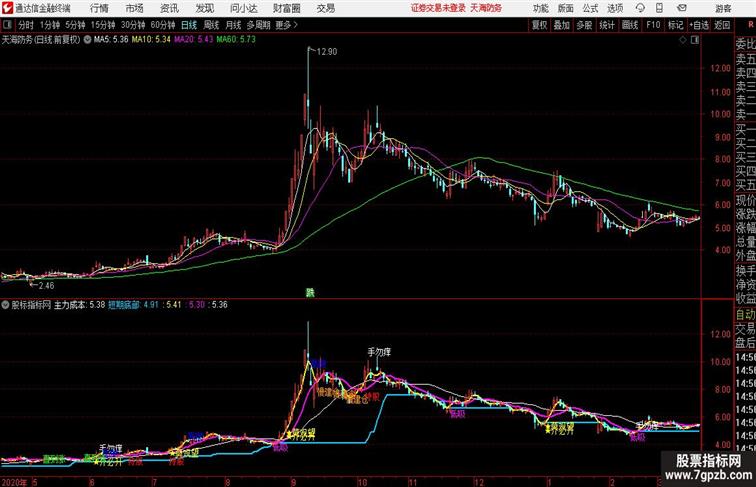Switch to 5分钟 chart period
This screenshot has width=756, height=487.
(75, 25)
